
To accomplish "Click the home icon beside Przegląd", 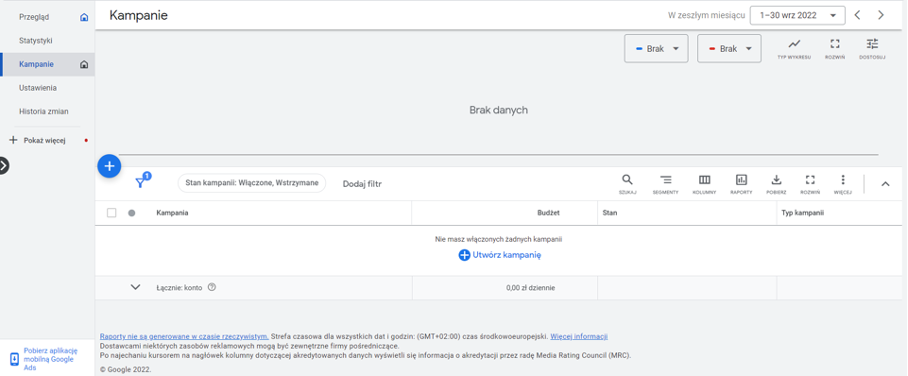I will [84, 17].
